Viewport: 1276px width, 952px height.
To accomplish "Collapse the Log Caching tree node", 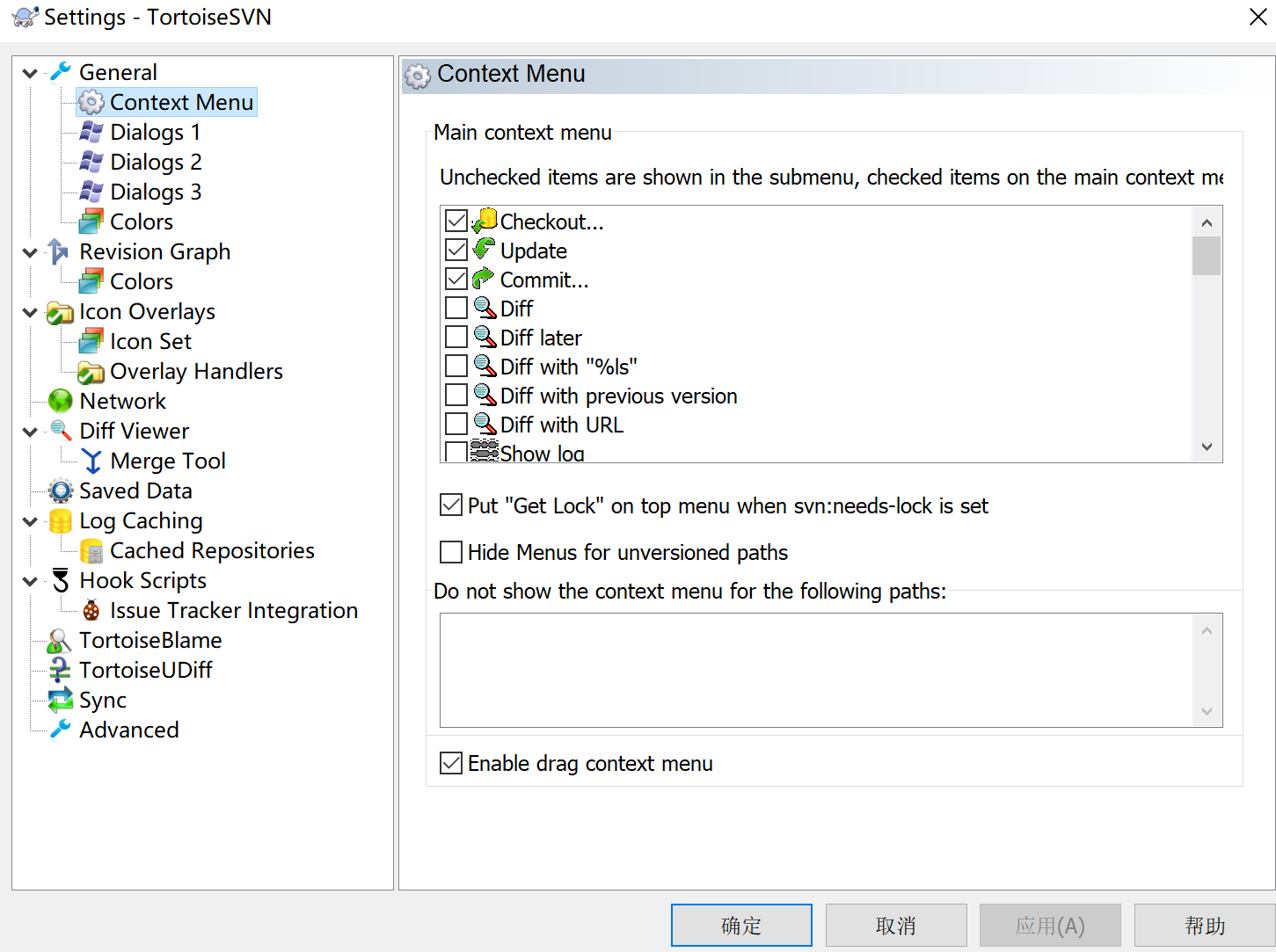I will coord(30,521).
